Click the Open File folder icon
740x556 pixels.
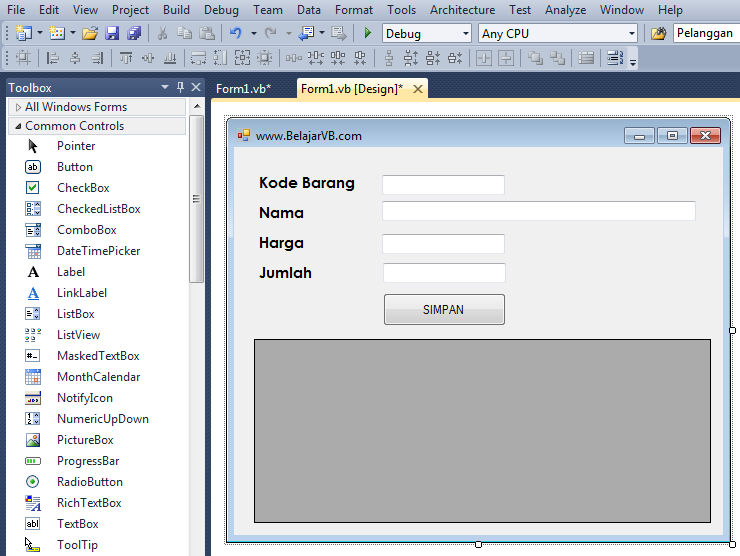tap(90, 33)
